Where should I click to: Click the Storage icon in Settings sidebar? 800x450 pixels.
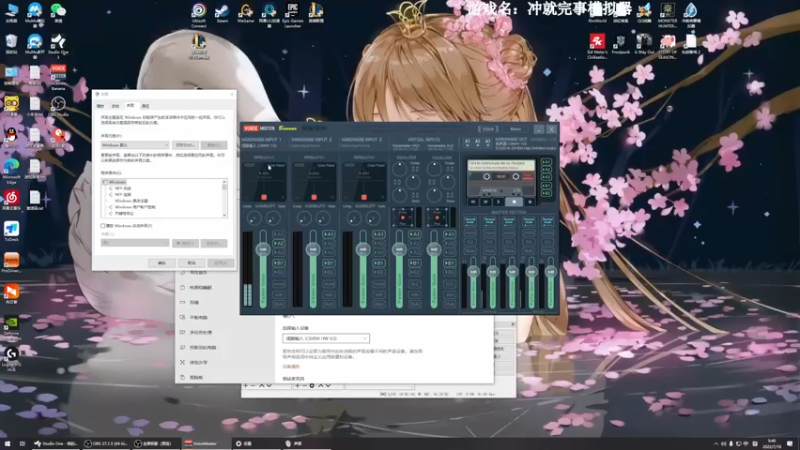click(183, 303)
